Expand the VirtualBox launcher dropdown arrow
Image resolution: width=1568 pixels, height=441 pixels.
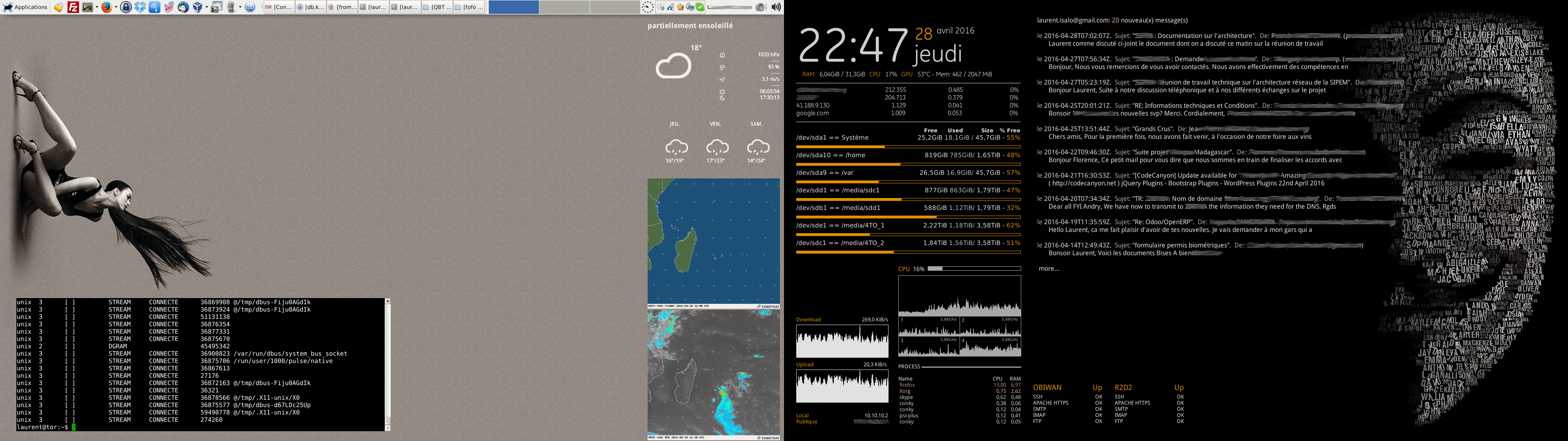click(207, 7)
